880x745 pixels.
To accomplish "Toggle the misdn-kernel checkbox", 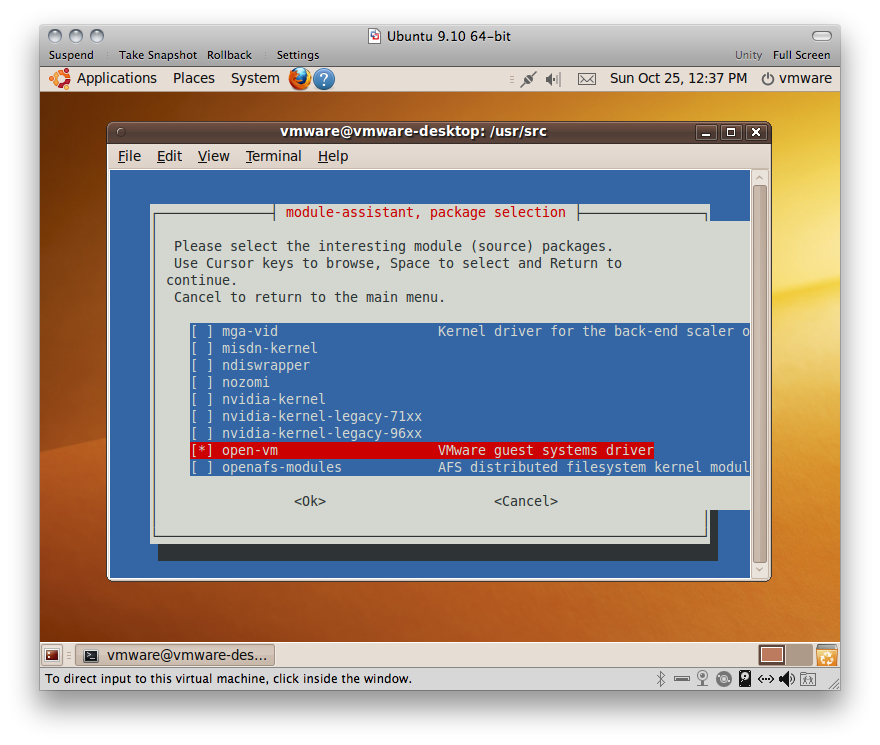I will pos(201,348).
